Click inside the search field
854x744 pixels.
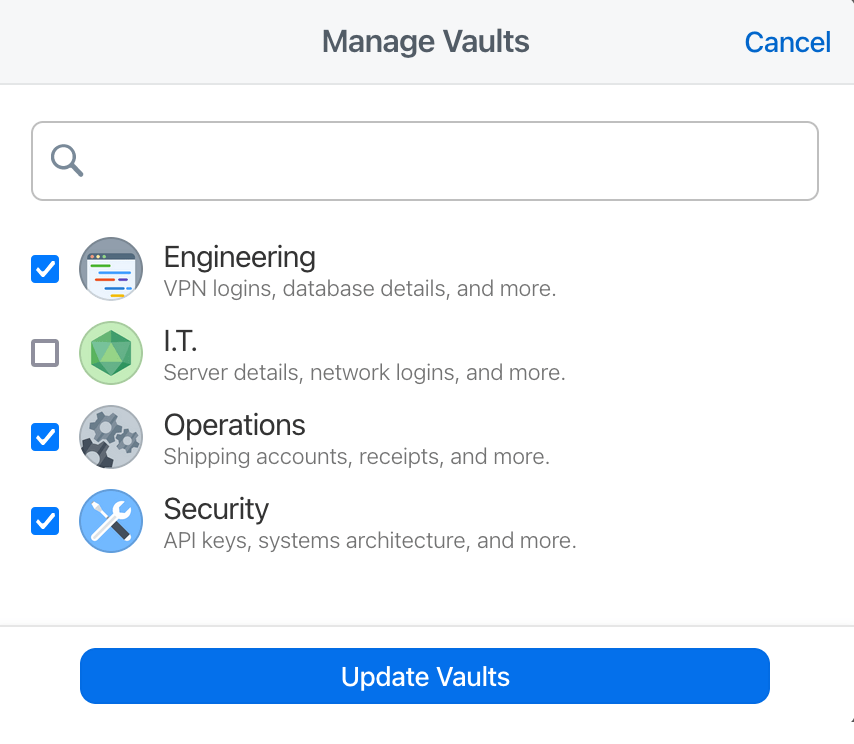[x=425, y=160]
